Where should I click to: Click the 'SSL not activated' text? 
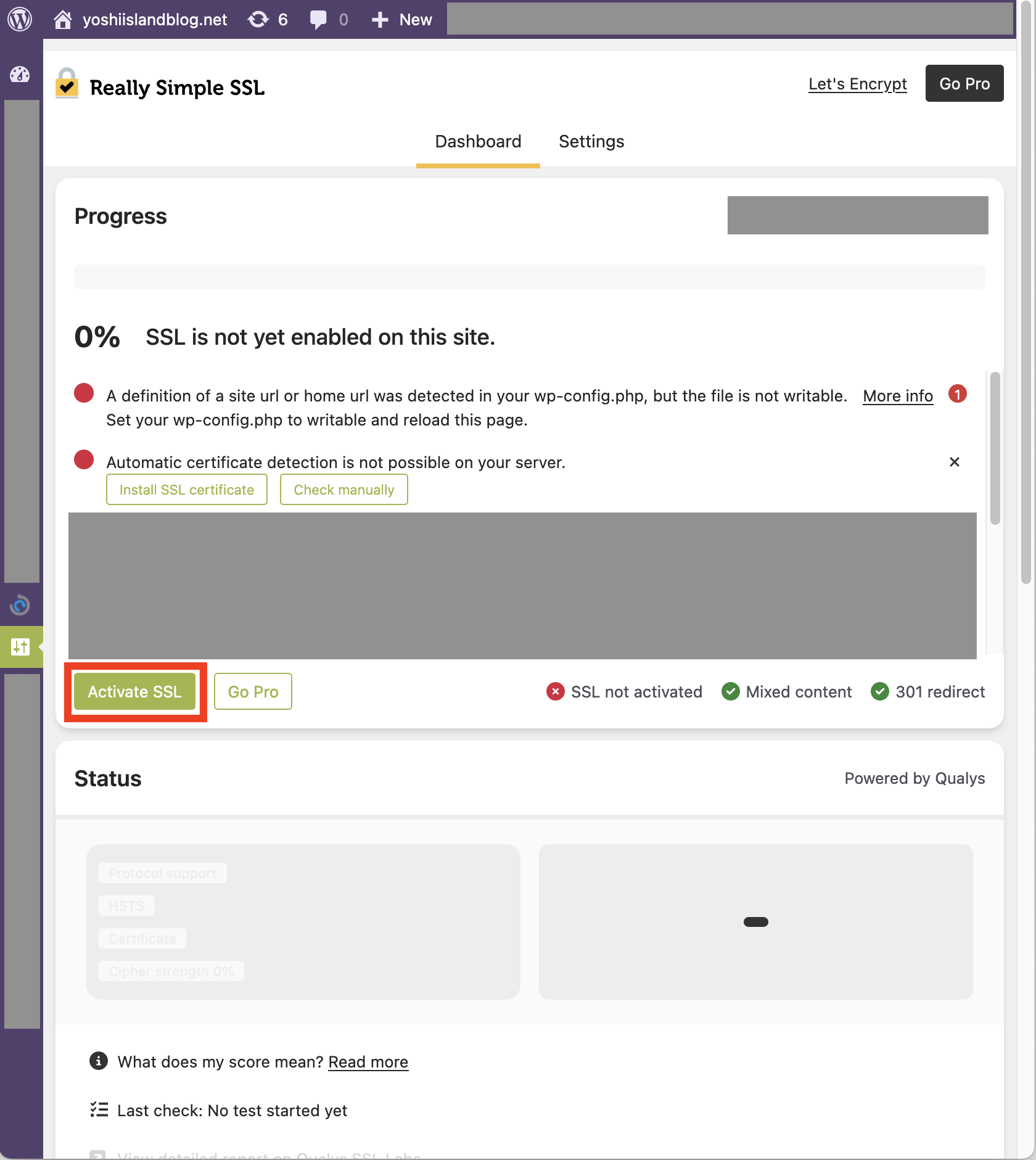pyautogui.click(x=636, y=692)
